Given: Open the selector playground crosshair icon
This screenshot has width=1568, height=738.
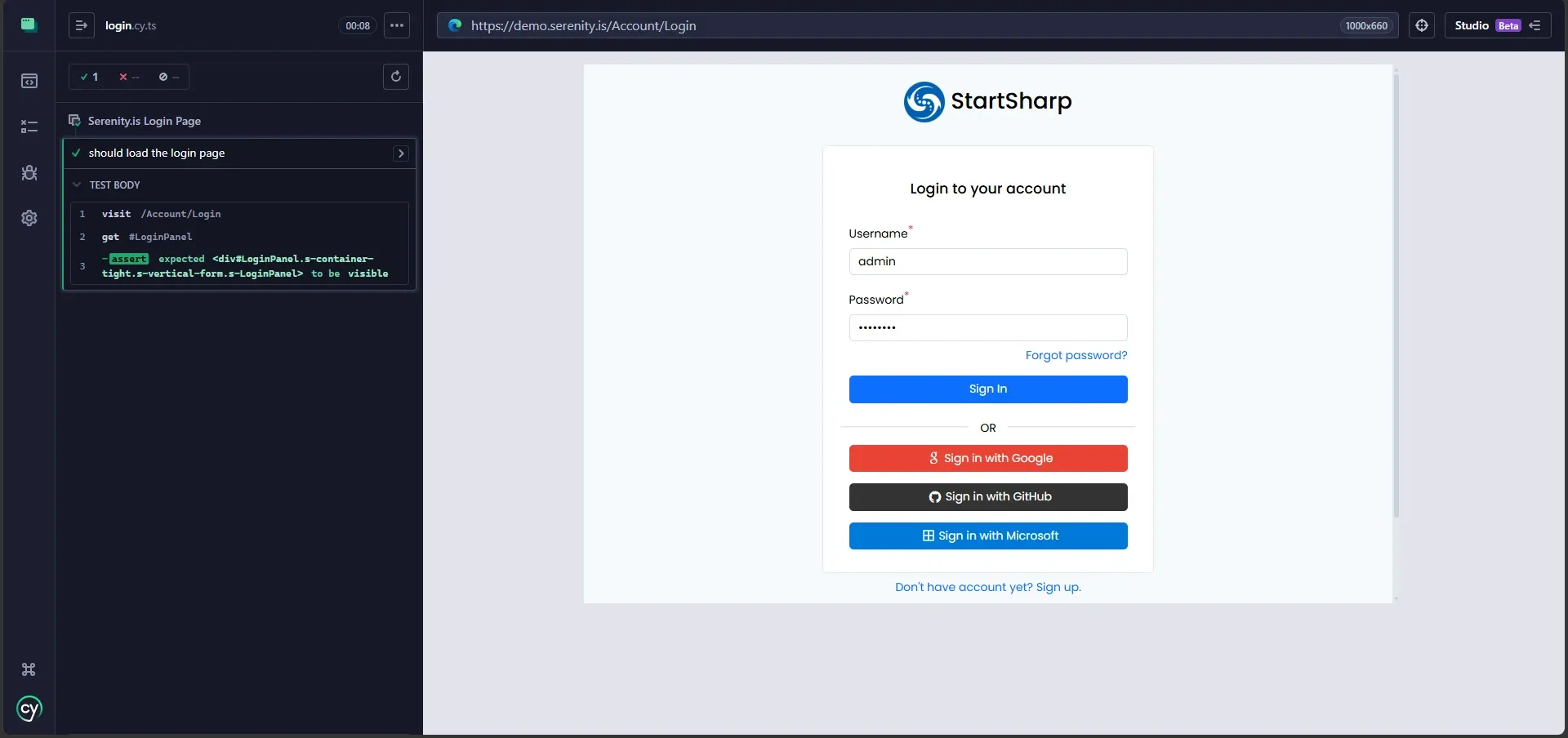Looking at the screenshot, I should (x=1422, y=25).
